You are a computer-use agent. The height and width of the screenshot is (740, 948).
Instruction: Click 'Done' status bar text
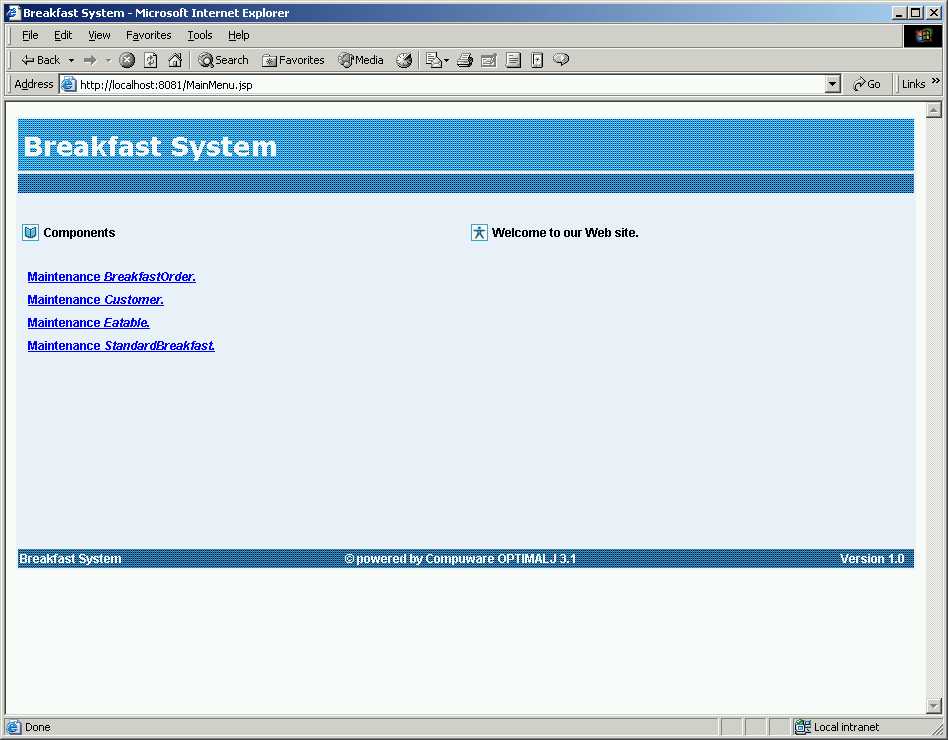(37, 727)
